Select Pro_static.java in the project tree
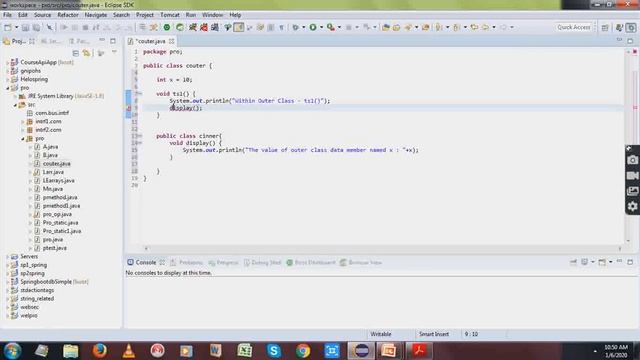The width and height of the screenshot is (640, 360). click(60, 223)
